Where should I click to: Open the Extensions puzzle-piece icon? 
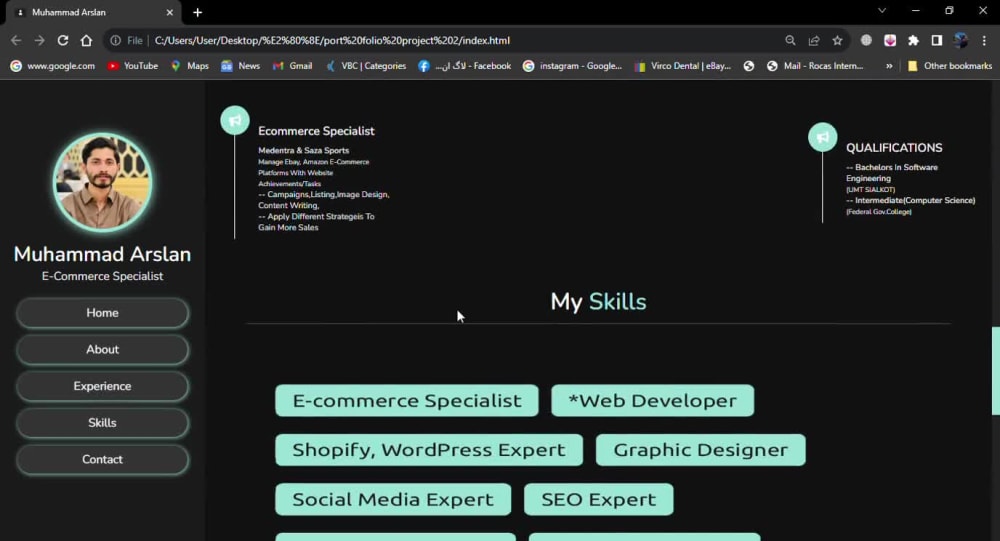913,40
